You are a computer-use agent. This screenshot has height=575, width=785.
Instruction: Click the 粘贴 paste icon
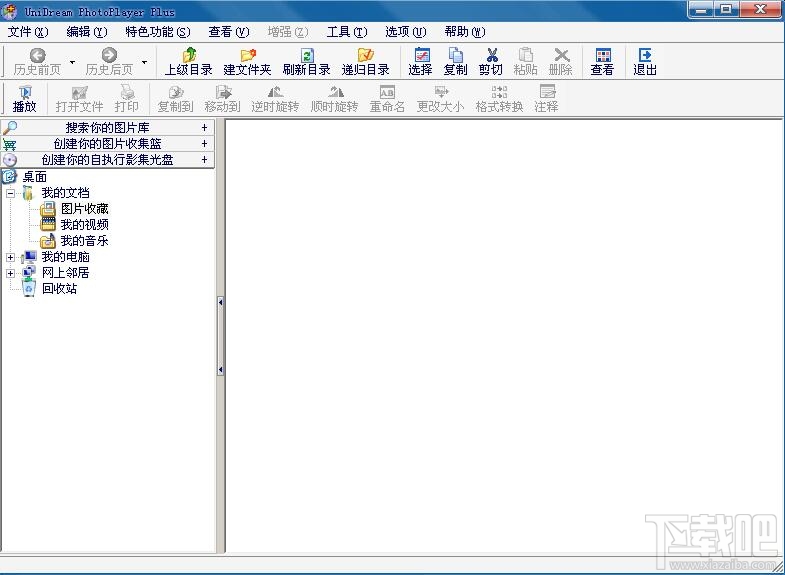pyautogui.click(x=526, y=55)
